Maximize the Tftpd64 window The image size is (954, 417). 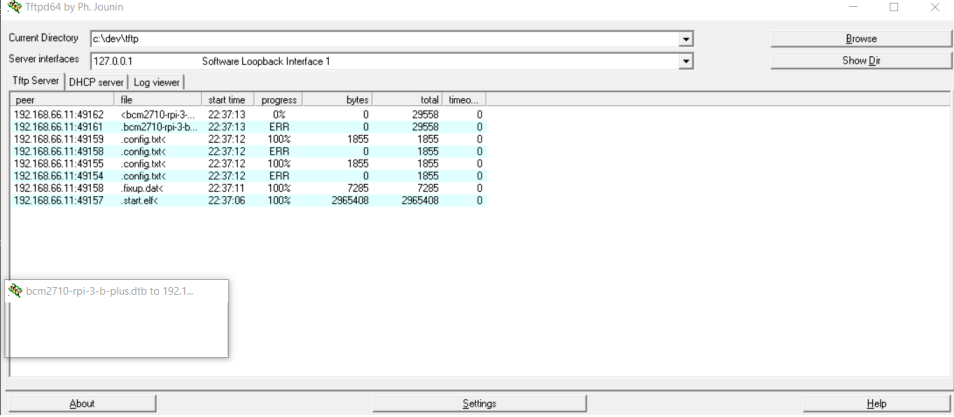coord(893,8)
